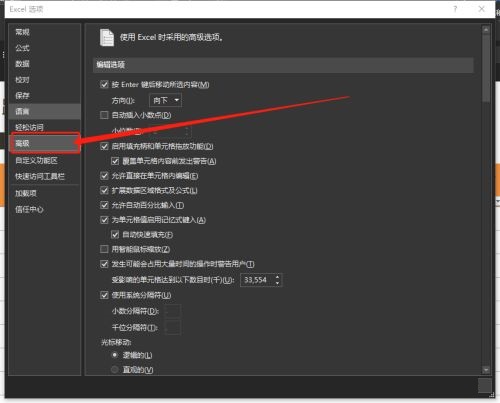500x403 pixels.
Task: Click the scrollbar up arrow
Action: pos(486,30)
